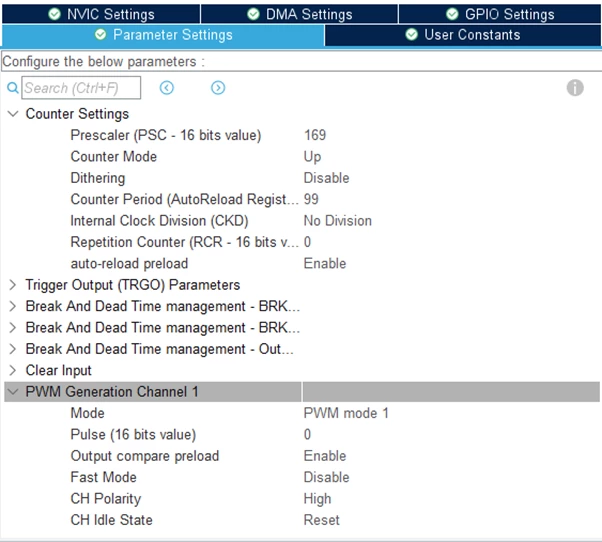Switch to the DMA Settings tab

[299, 14]
